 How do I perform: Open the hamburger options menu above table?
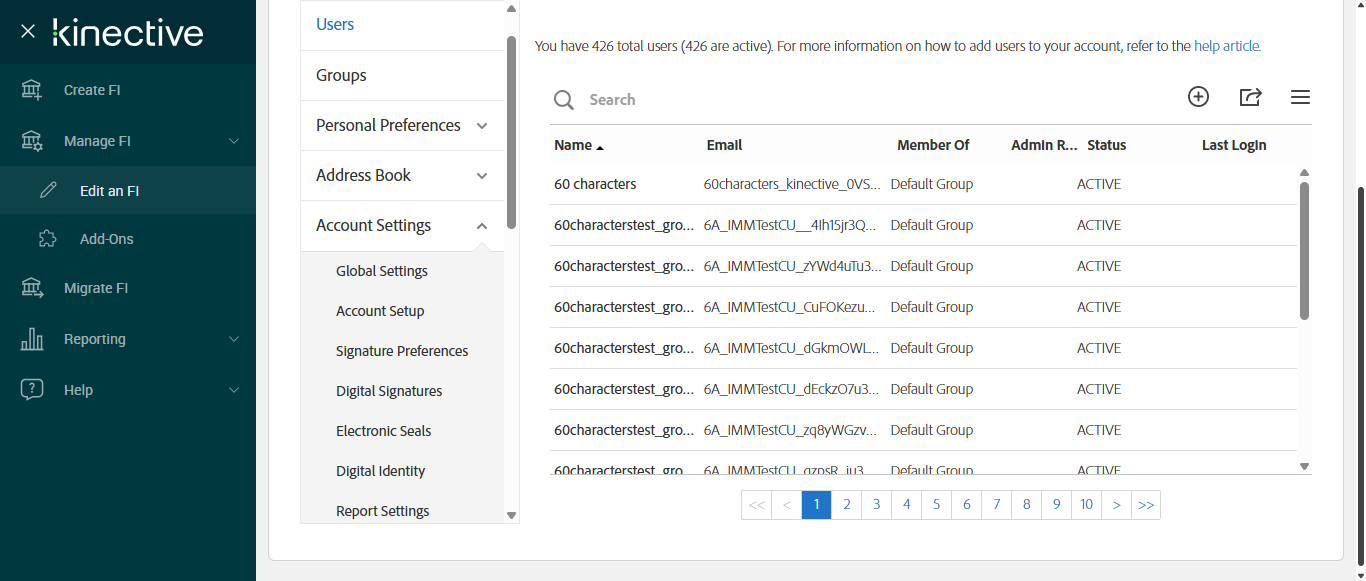coord(1300,97)
